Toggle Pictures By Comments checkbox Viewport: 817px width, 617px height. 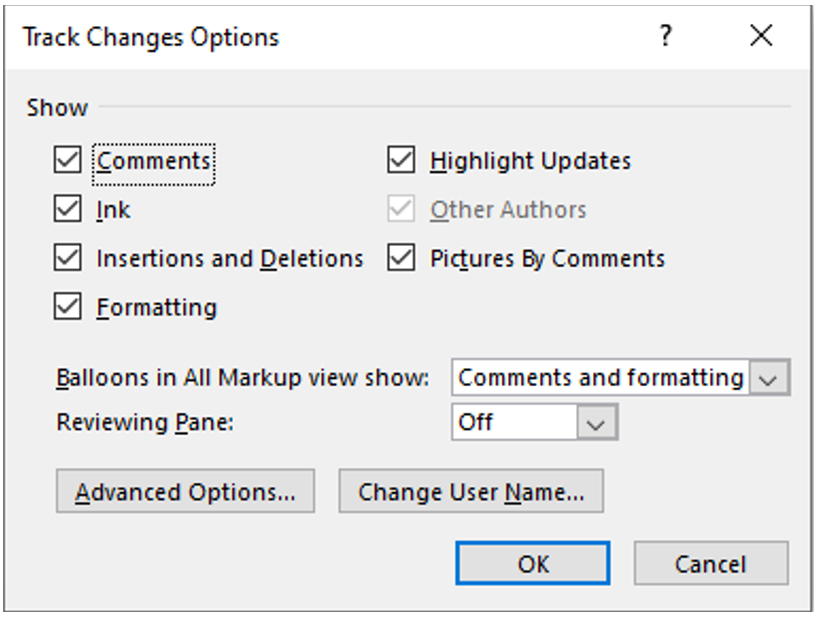[401, 258]
